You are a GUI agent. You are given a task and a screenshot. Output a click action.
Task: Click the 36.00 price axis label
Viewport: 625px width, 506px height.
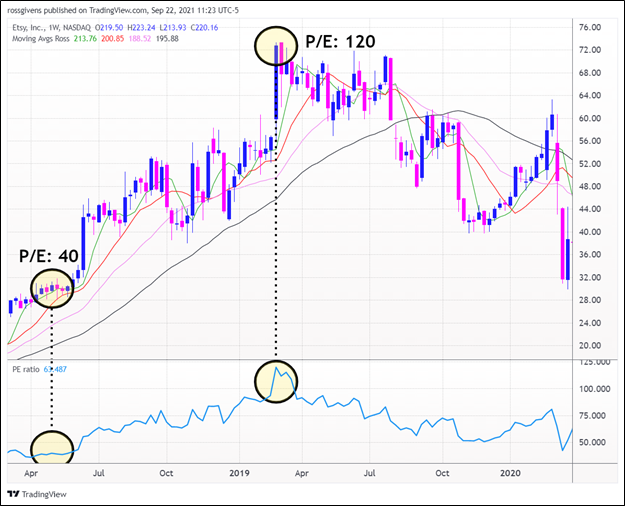590,254
